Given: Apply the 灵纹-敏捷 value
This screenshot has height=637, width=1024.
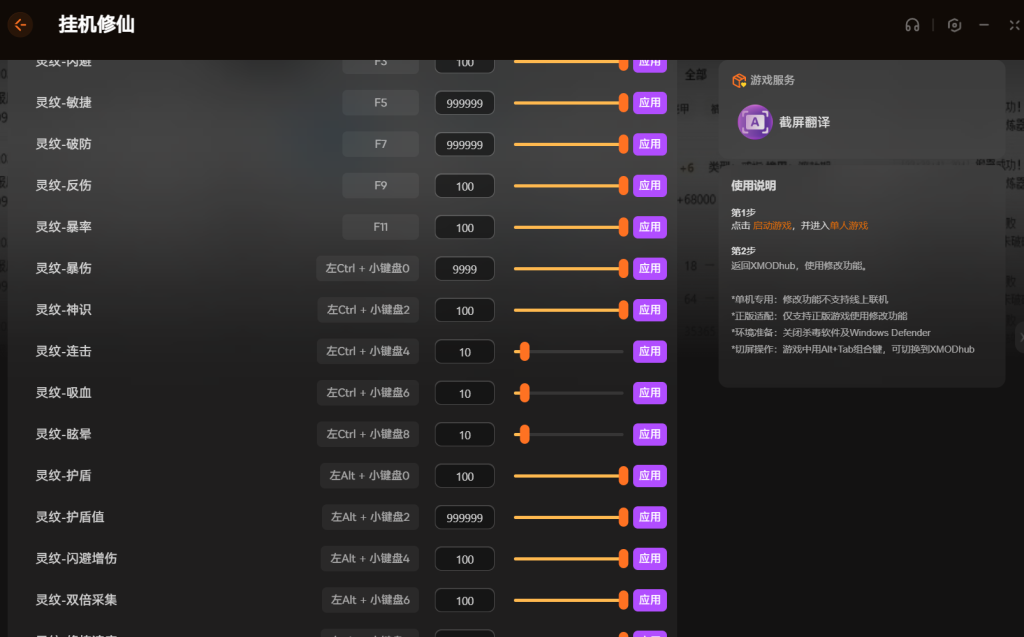Looking at the screenshot, I should 649,103.
